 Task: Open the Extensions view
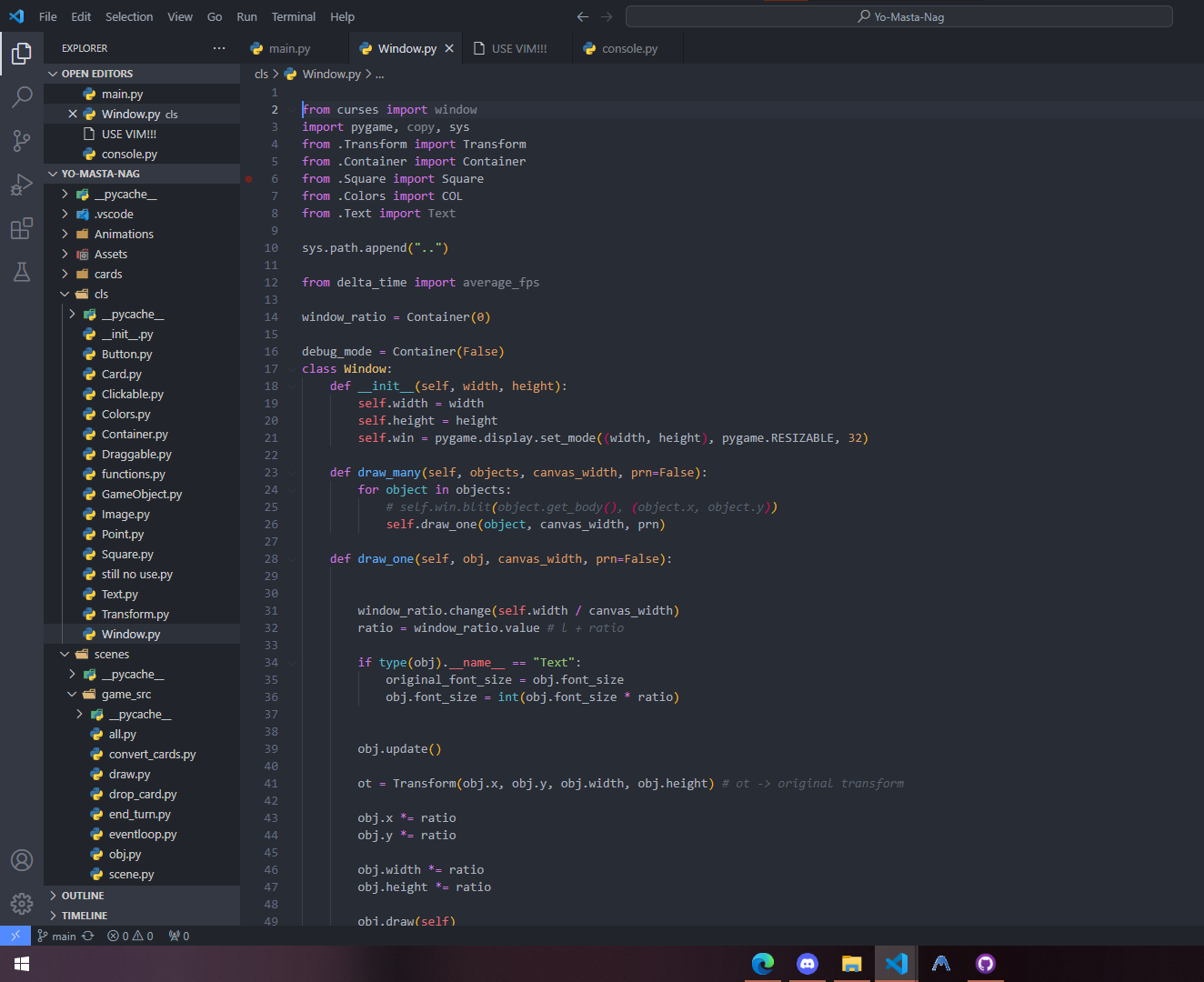tap(22, 228)
